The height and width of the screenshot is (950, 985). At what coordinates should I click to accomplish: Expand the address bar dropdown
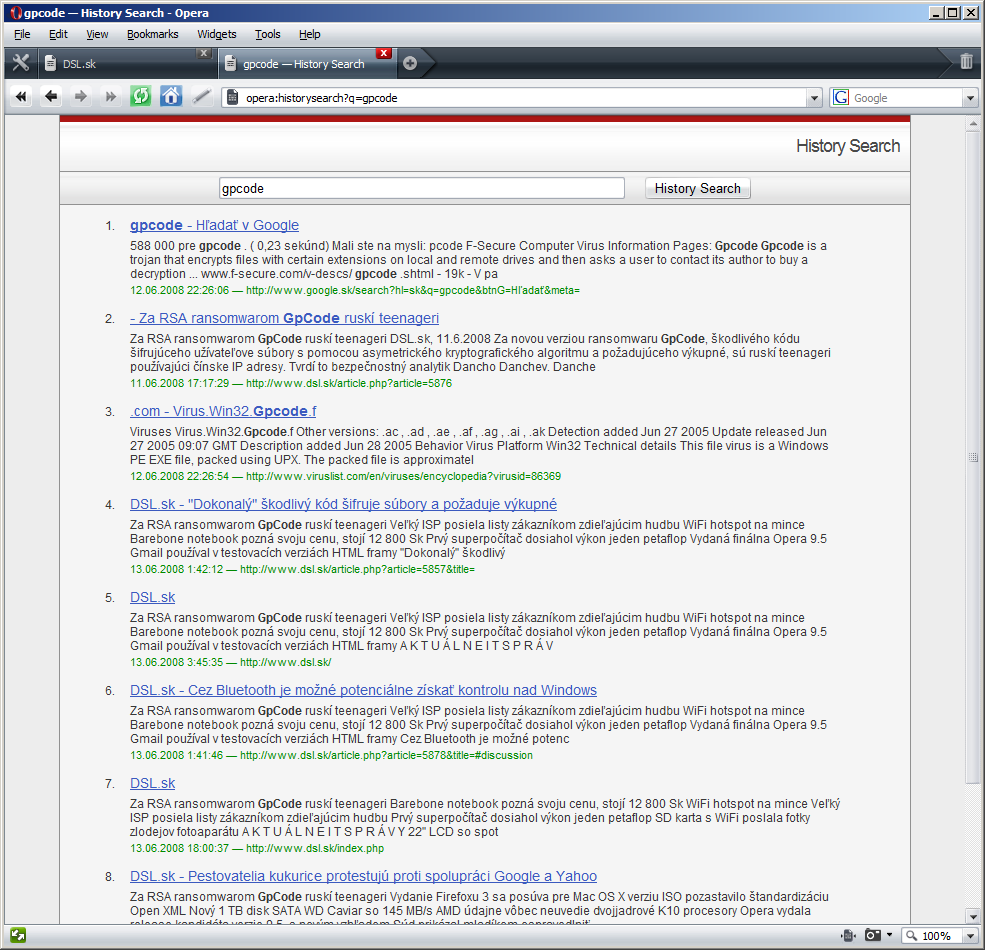coord(814,98)
